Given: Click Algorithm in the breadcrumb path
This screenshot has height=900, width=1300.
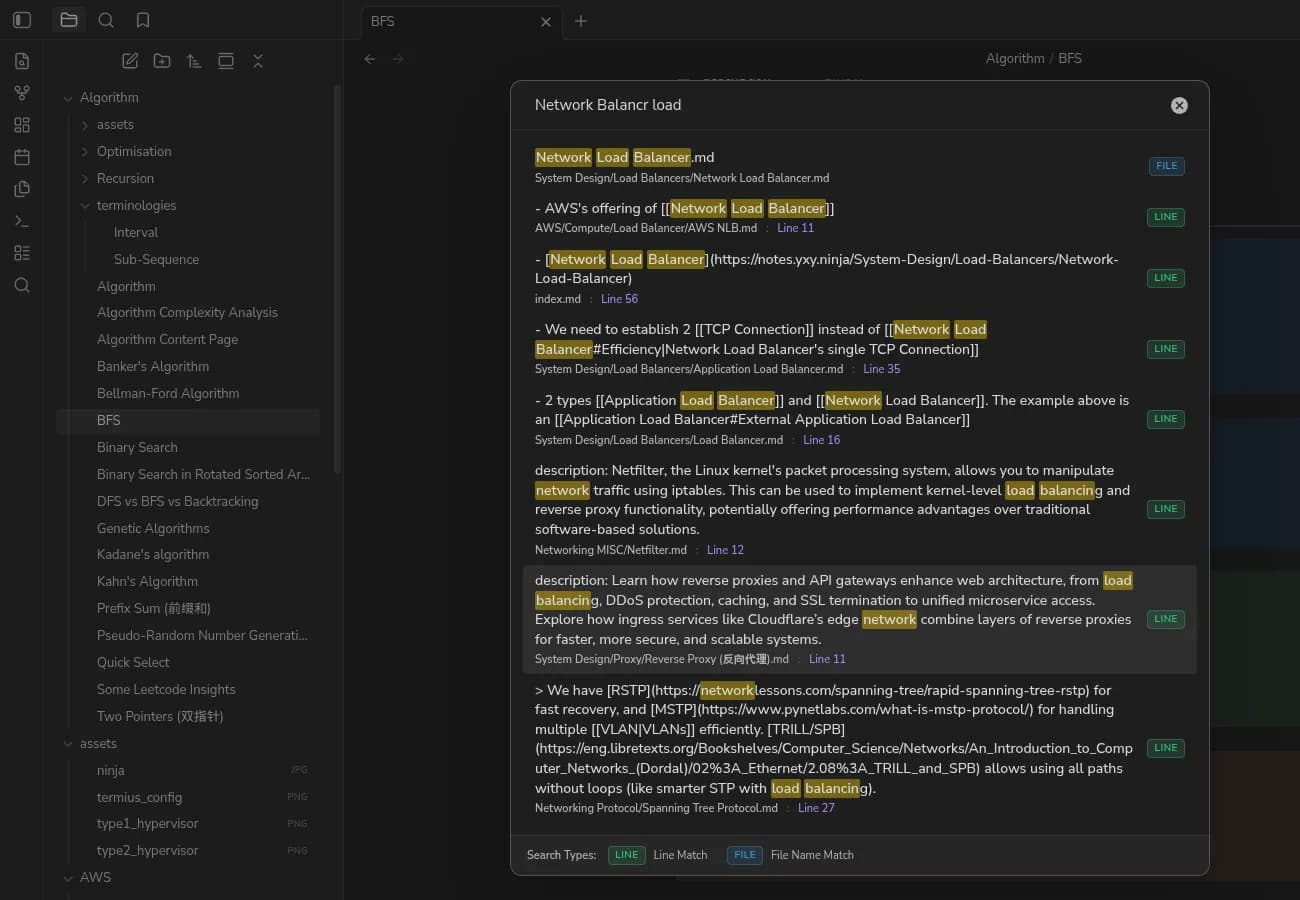Looking at the screenshot, I should [x=1015, y=59].
